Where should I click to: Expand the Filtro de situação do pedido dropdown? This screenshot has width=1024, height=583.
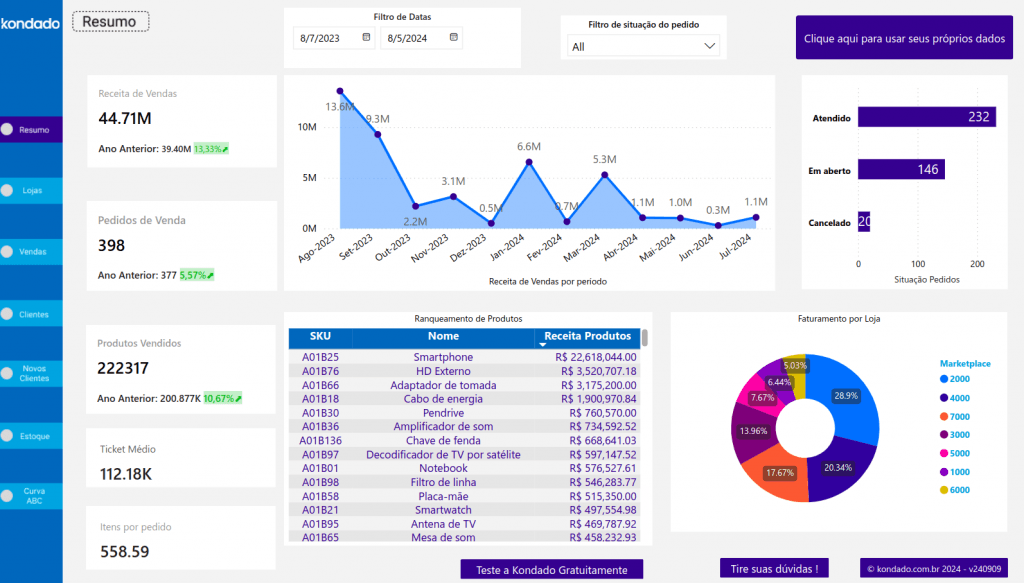710,46
